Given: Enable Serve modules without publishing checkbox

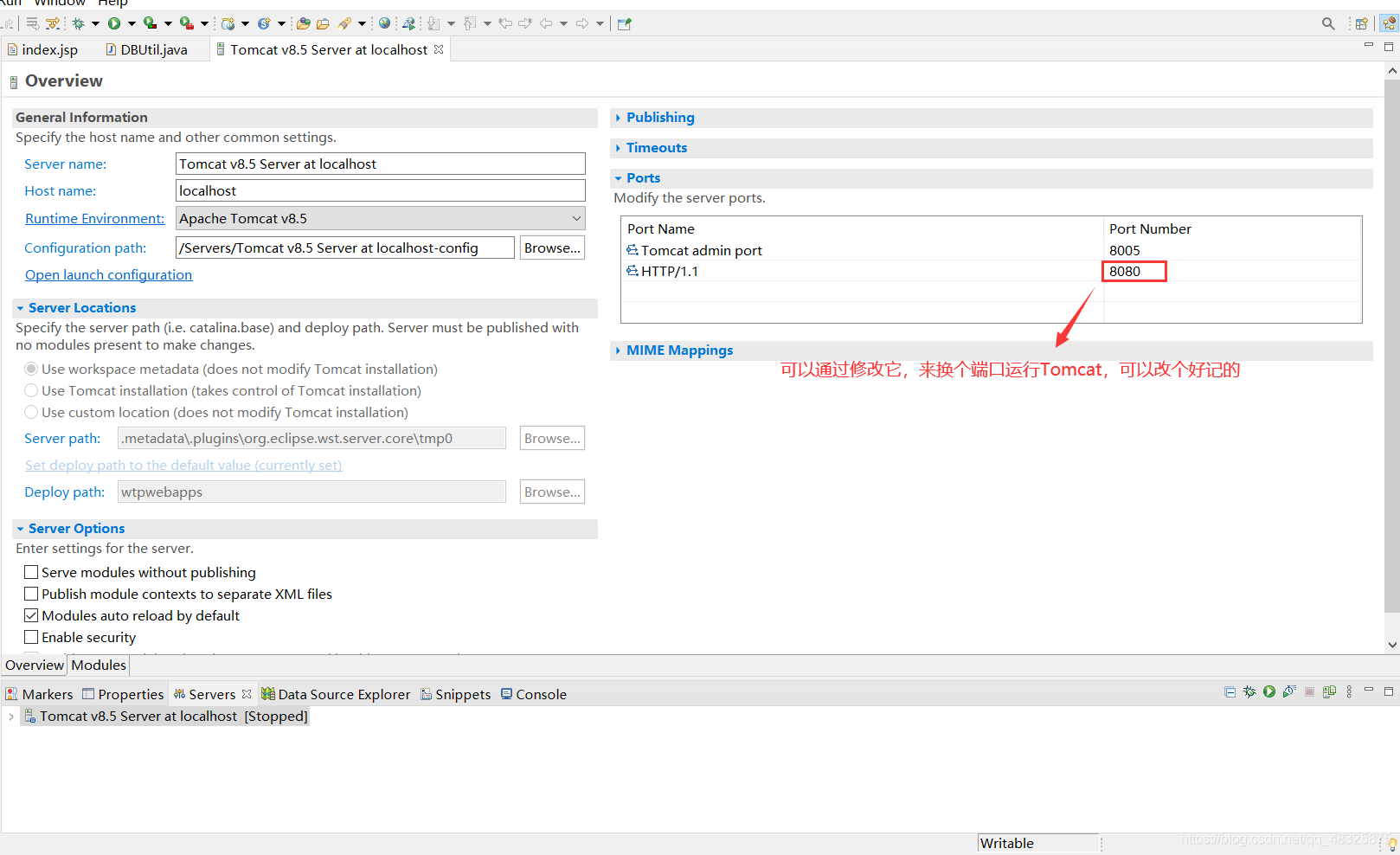Looking at the screenshot, I should click(31, 572).
